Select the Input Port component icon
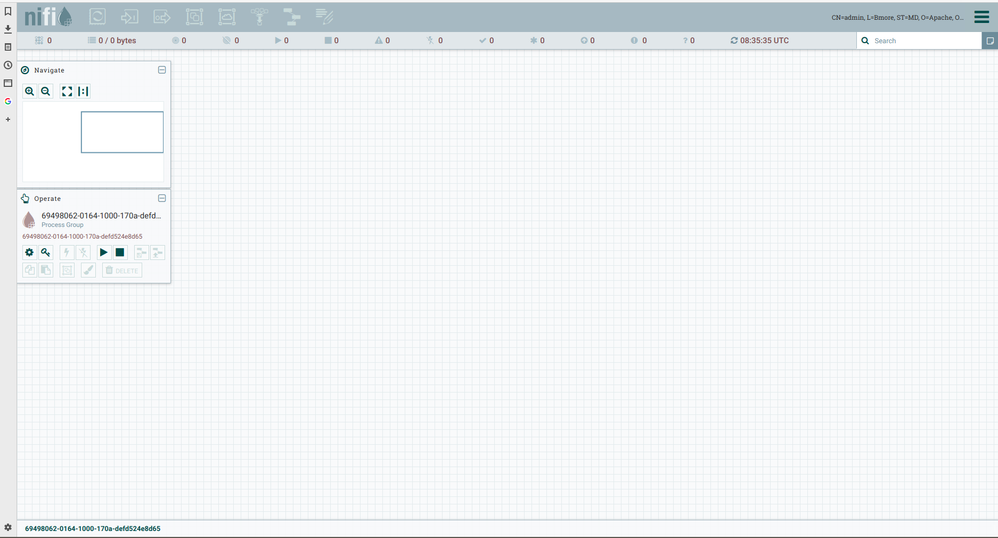998x538 pixels. click(x=130, y=17)
